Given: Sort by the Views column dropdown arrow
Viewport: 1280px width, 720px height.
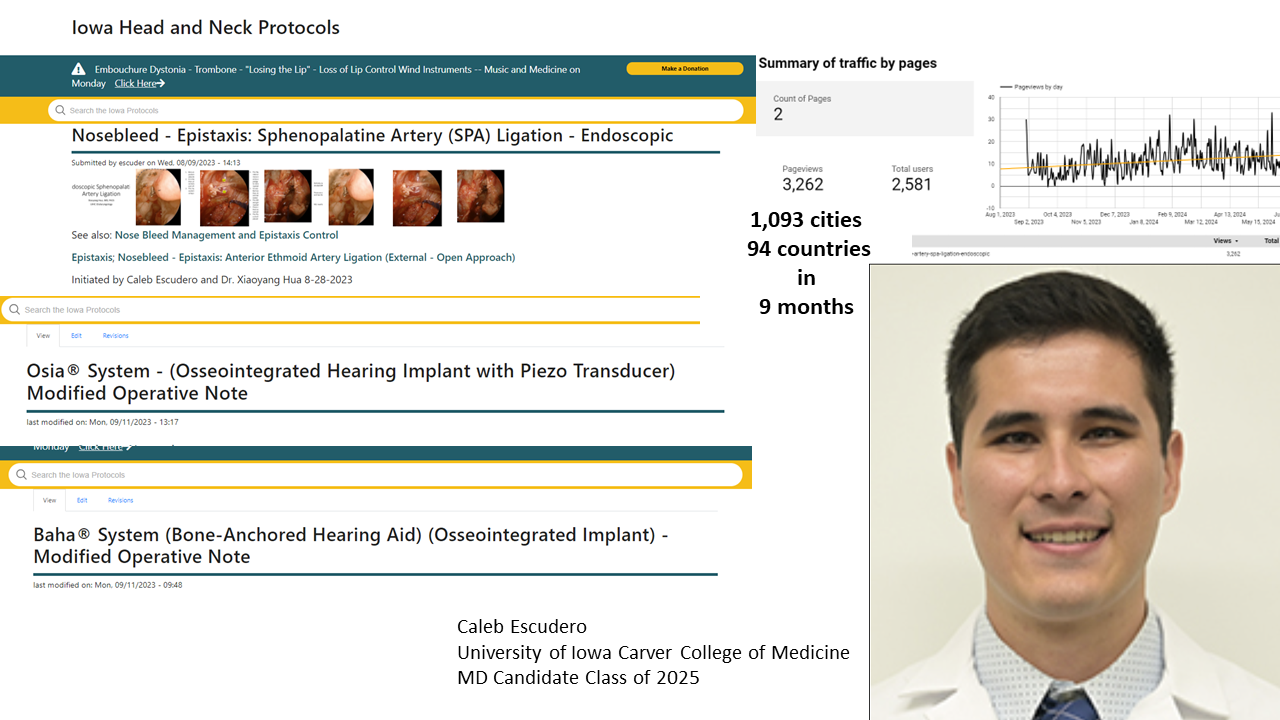Looking at the screenshot, I should point(1237,241).
